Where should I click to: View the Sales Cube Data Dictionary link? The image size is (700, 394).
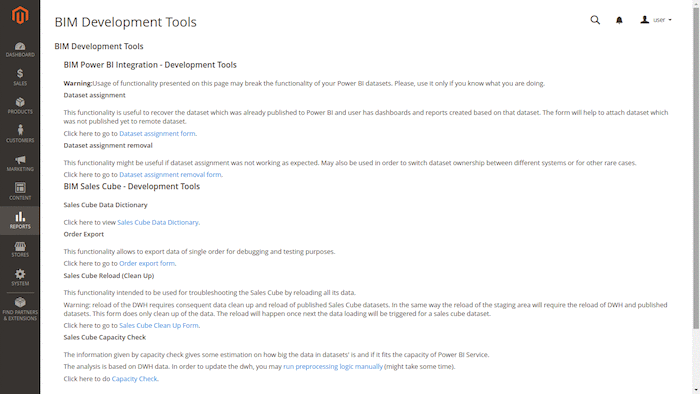(158, 222)
